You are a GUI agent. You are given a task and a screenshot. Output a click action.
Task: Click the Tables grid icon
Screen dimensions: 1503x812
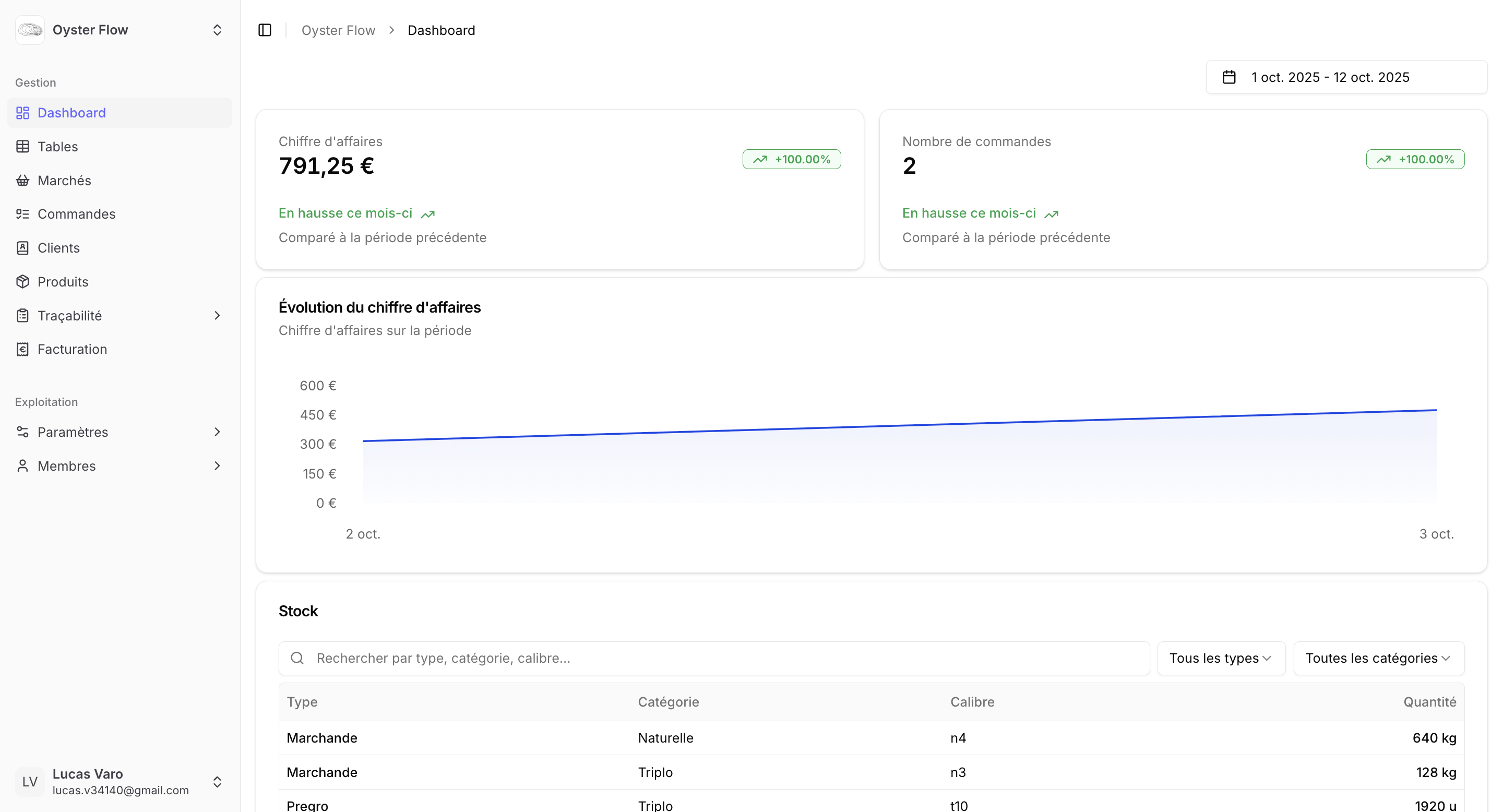point(23,147)
